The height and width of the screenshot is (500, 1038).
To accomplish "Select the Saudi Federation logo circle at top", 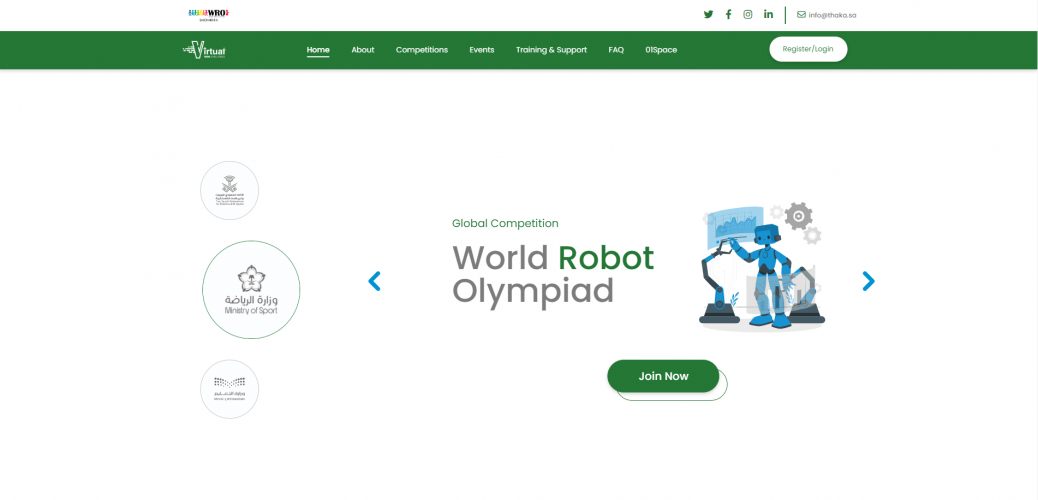I will (230, 191).
